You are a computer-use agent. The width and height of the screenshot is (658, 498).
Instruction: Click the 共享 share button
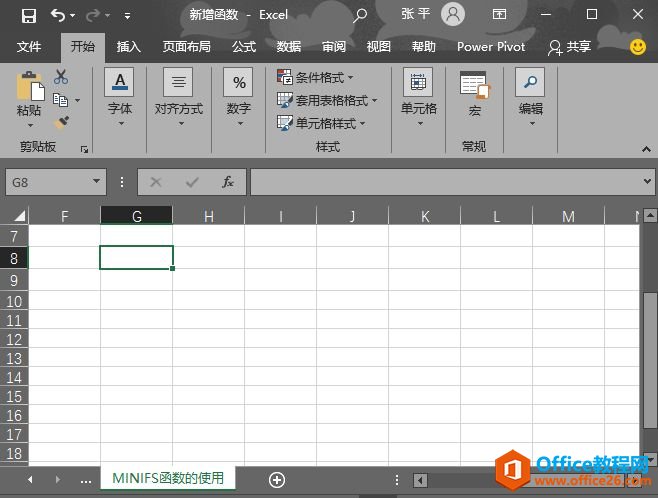pos(569,47)
